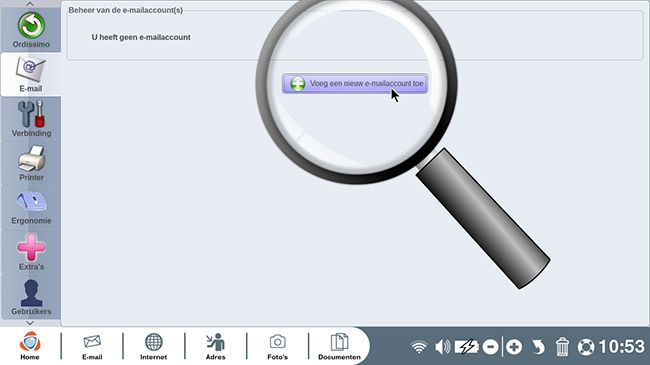Launch Internet from the bottom bar
The width and height of the screenshot is (650, 365).
tap(153, 346)
